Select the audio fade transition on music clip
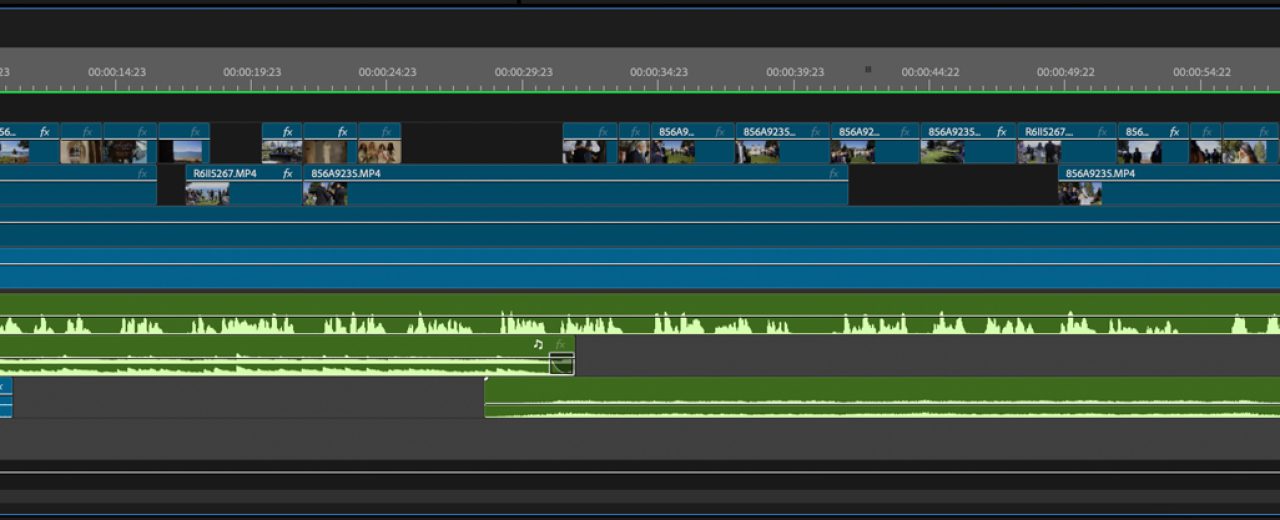 562,364
